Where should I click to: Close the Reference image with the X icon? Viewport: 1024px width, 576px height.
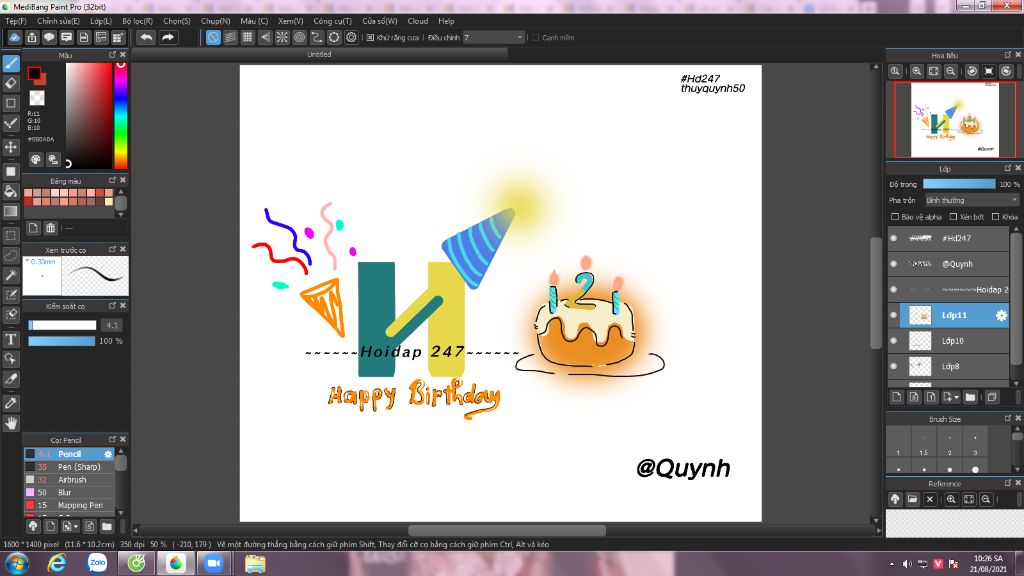pyautogui.click(x=930, y=500)
